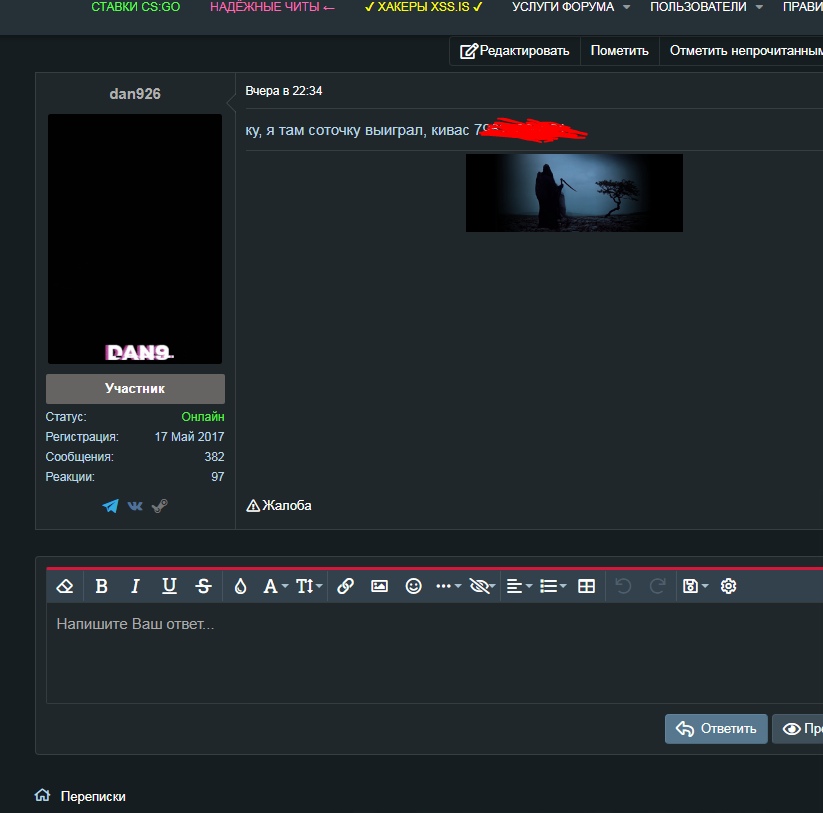The height and width of the screenshot is (813, 823).
Task: Open the ПОЛЬЗОВАТЕЛИ navigation menu
Action: (x=705, y=7)
